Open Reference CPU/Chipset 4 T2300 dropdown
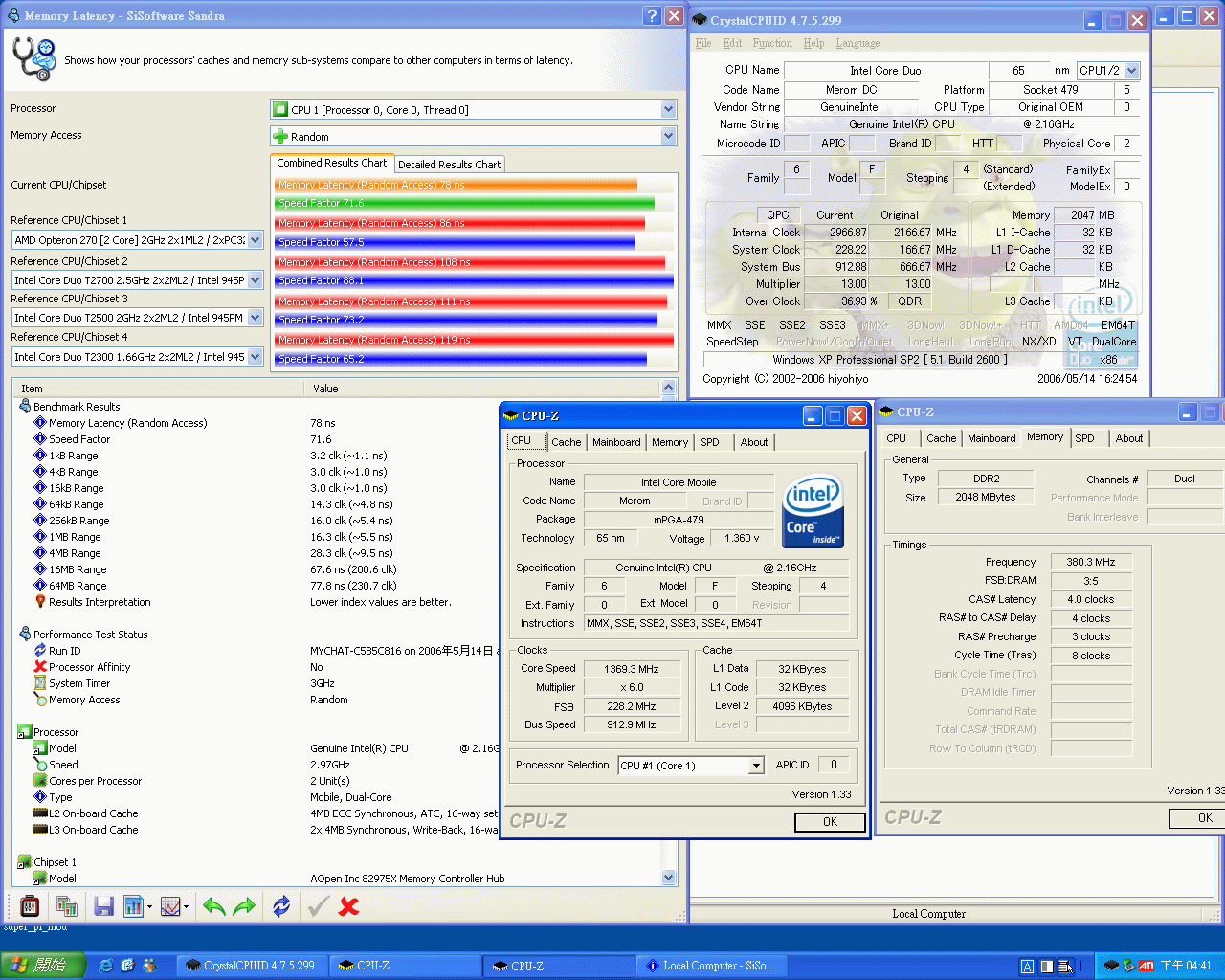1225x980 pixels. click(x=256, y=357)
